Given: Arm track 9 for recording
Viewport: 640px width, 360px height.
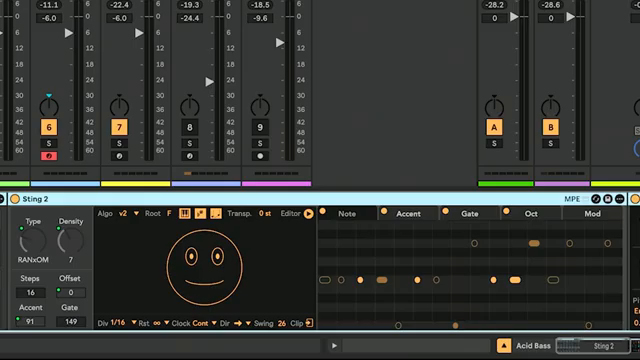Looking at the screenshot, I should (260, 156).
